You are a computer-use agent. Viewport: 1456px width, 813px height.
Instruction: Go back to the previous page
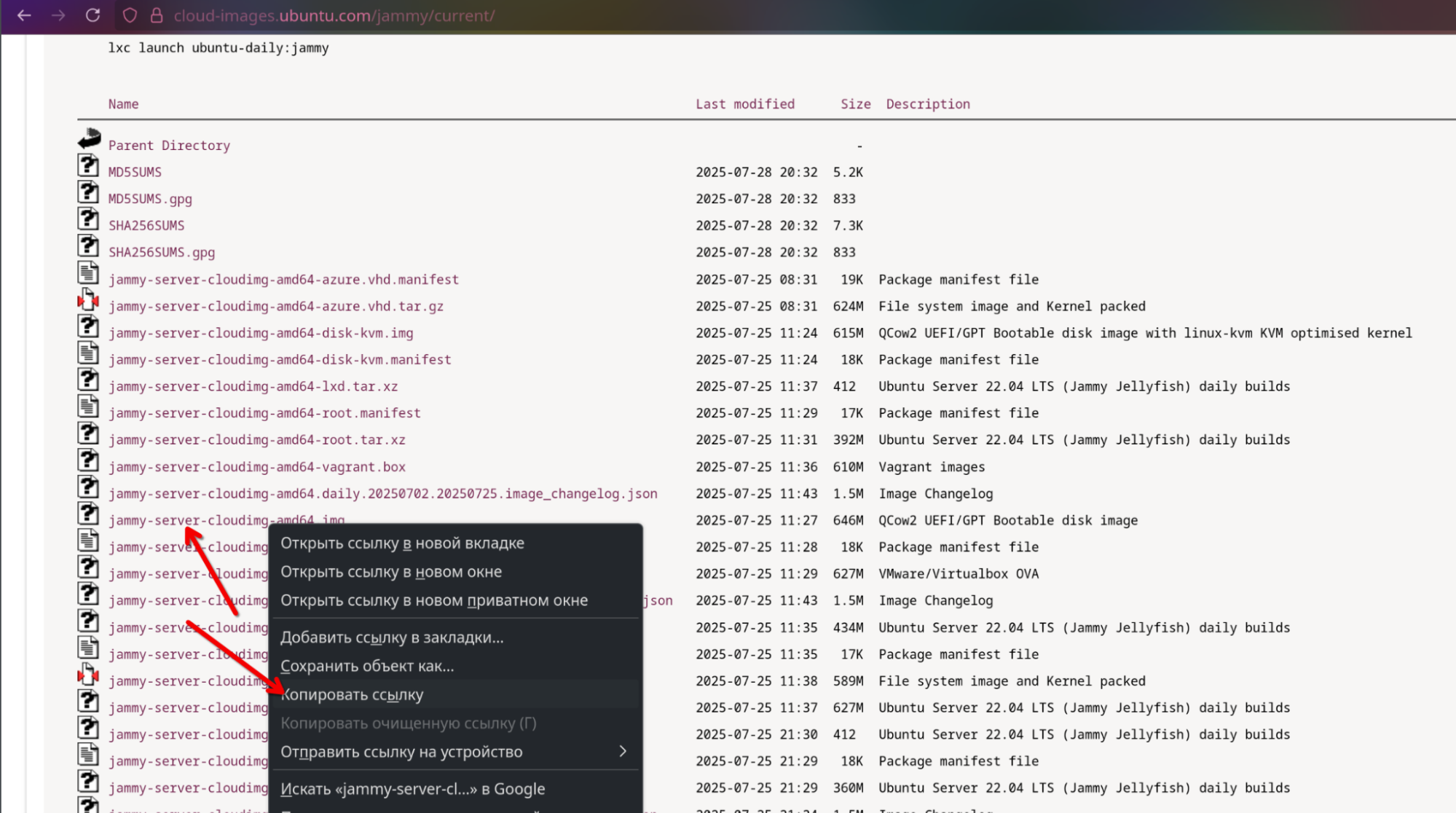coord(24,15)
